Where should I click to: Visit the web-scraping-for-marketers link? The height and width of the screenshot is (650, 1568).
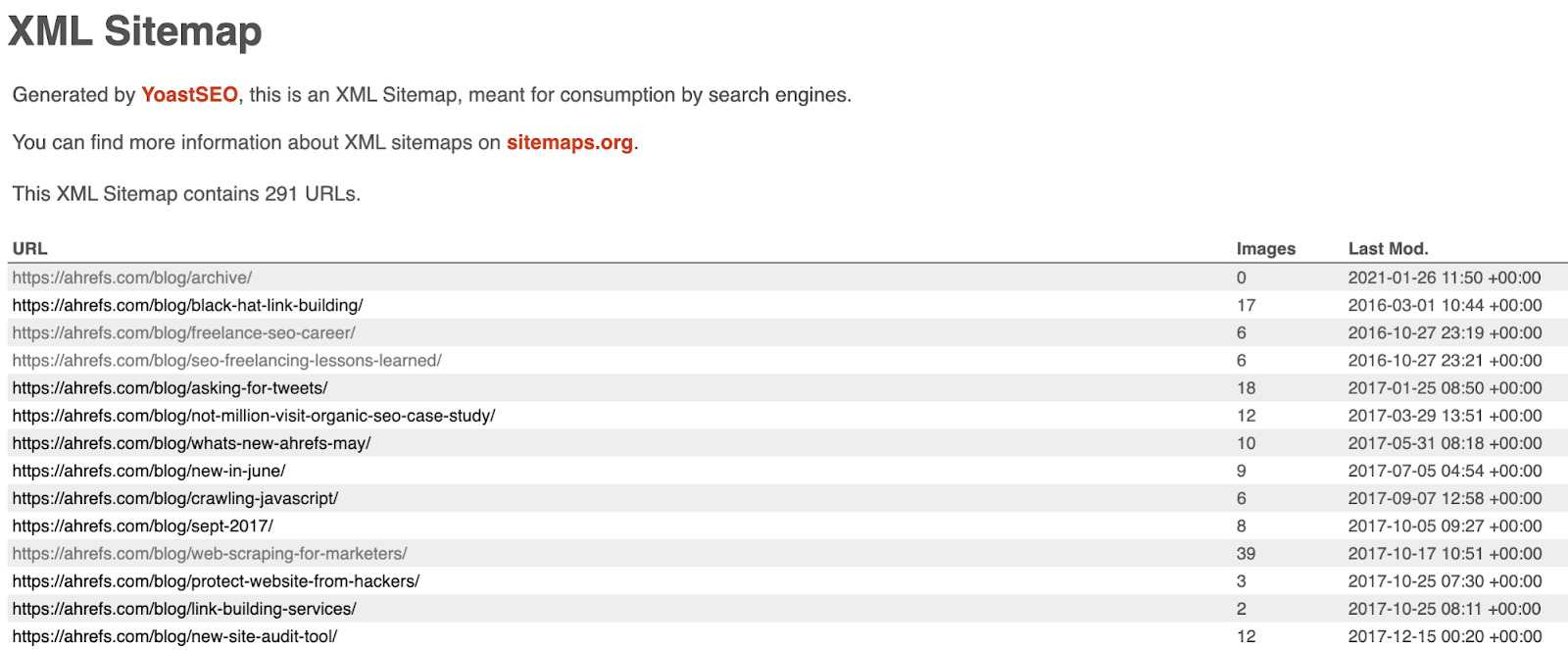[209, 554]
